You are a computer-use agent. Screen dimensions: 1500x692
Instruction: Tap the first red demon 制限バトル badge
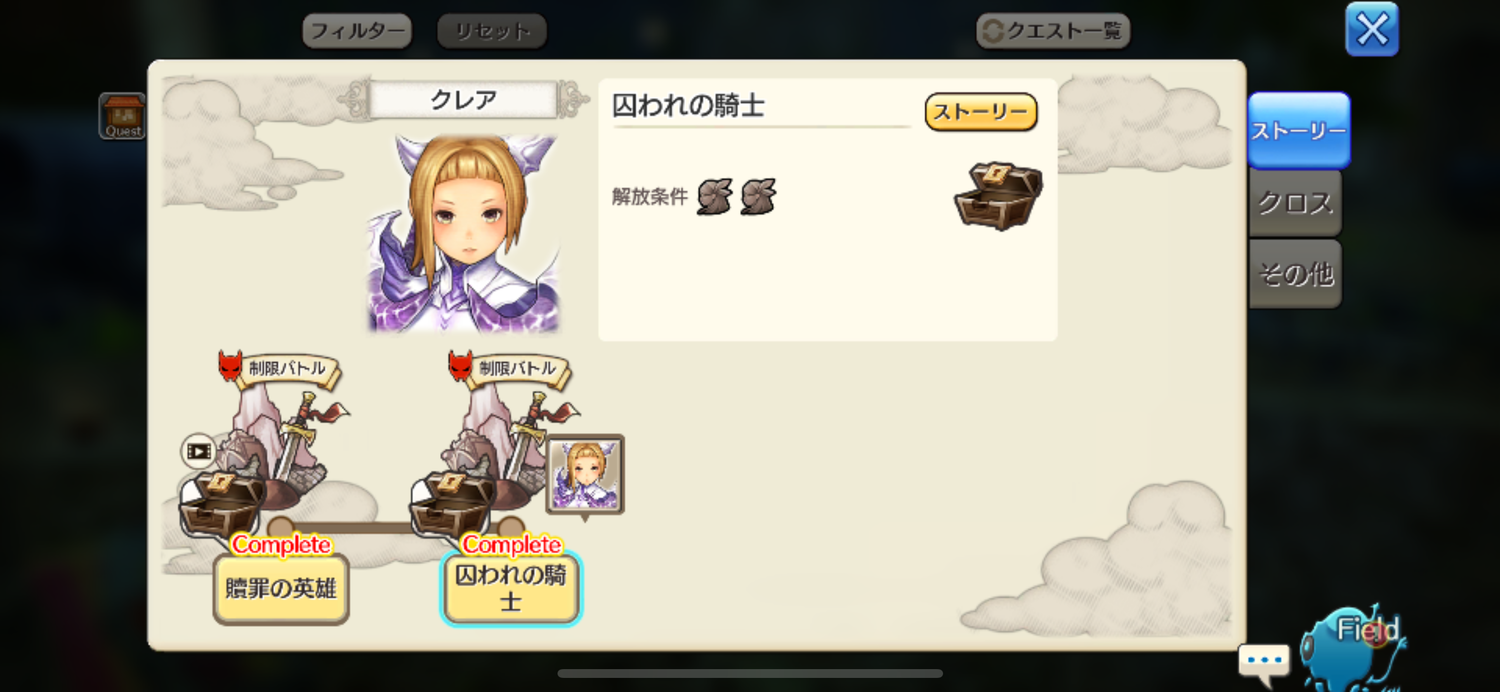click(231, 366)
